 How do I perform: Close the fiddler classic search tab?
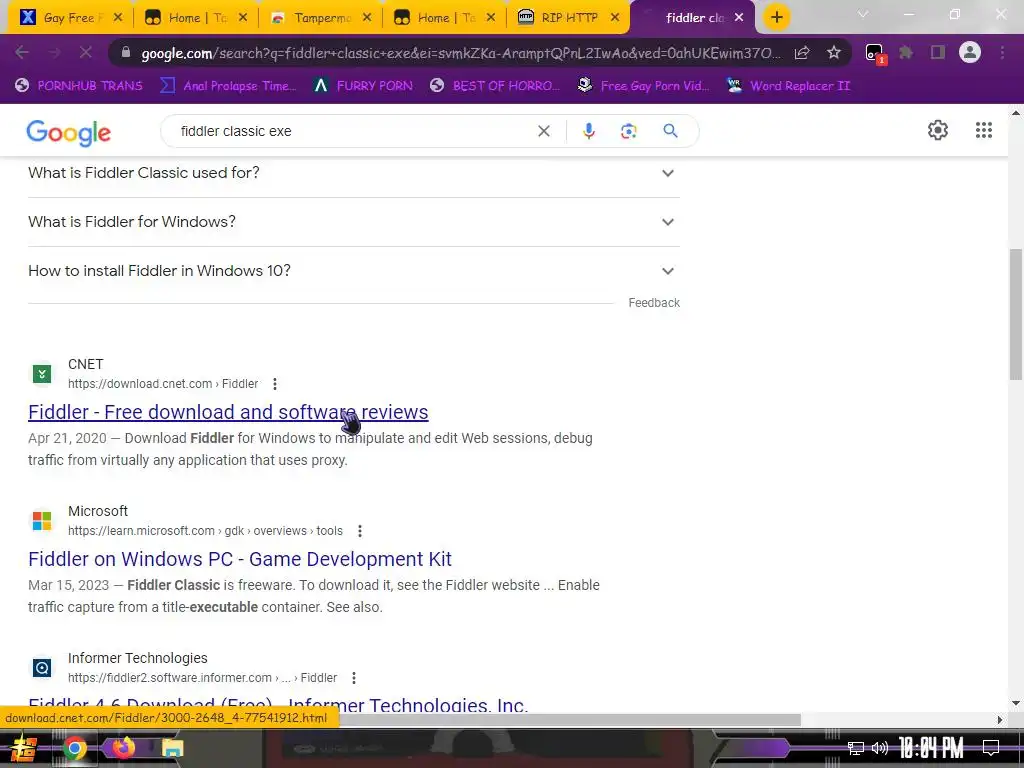point(739,18)
